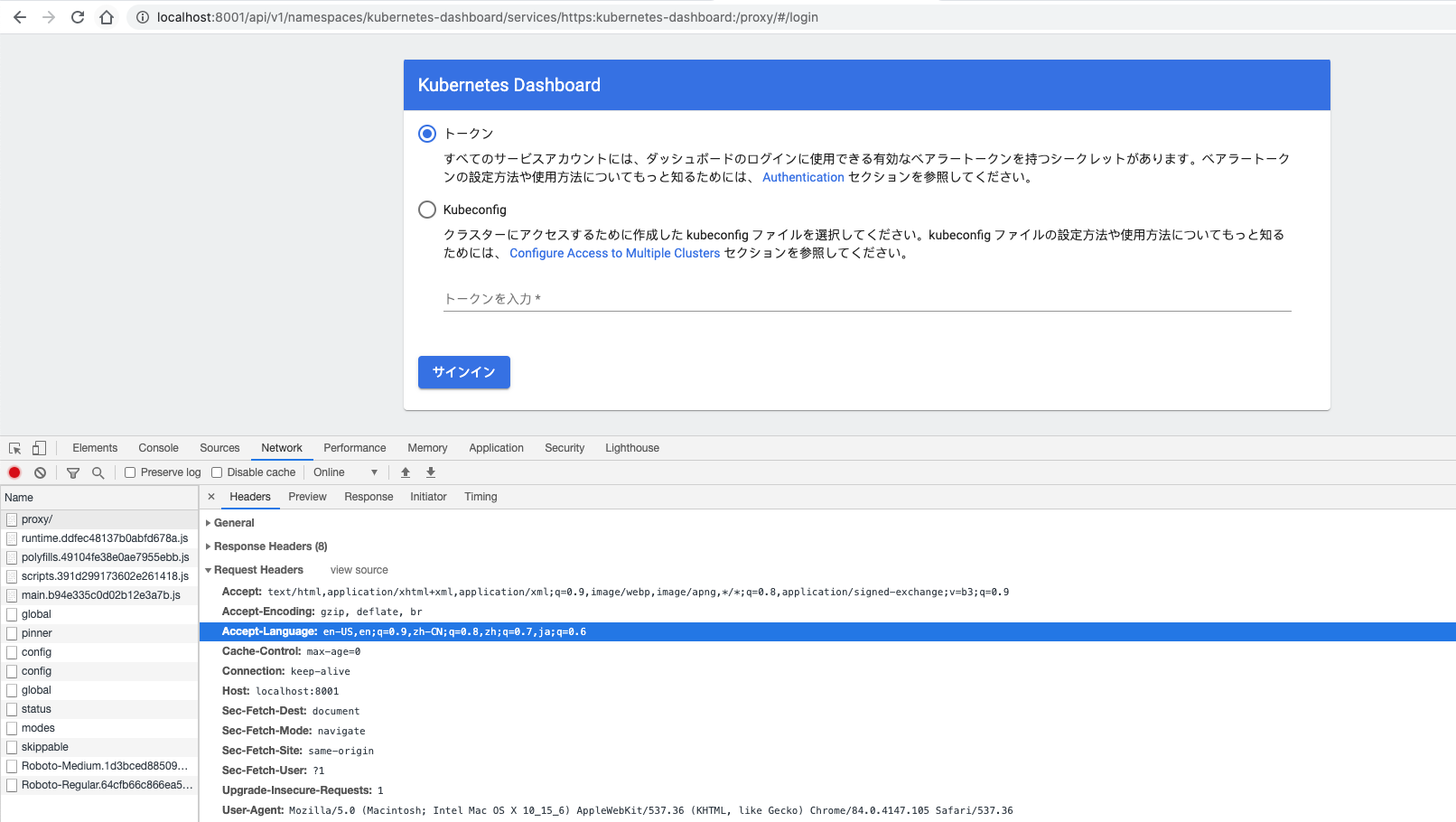The image size is (1456, 822).
Task: Click the Name column header
Action: pyautogui.click(x=99, y=498)
